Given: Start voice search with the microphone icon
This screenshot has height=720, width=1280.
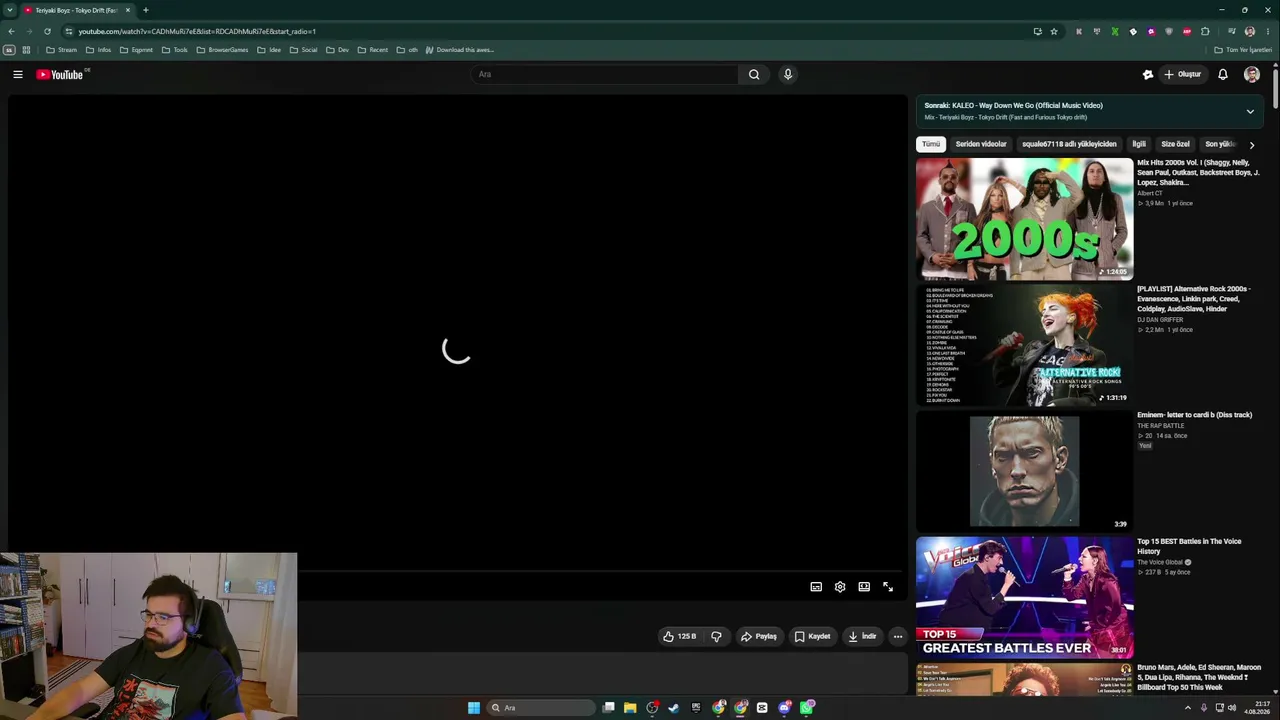Looking at the screenshot, I should coord(788,74).
